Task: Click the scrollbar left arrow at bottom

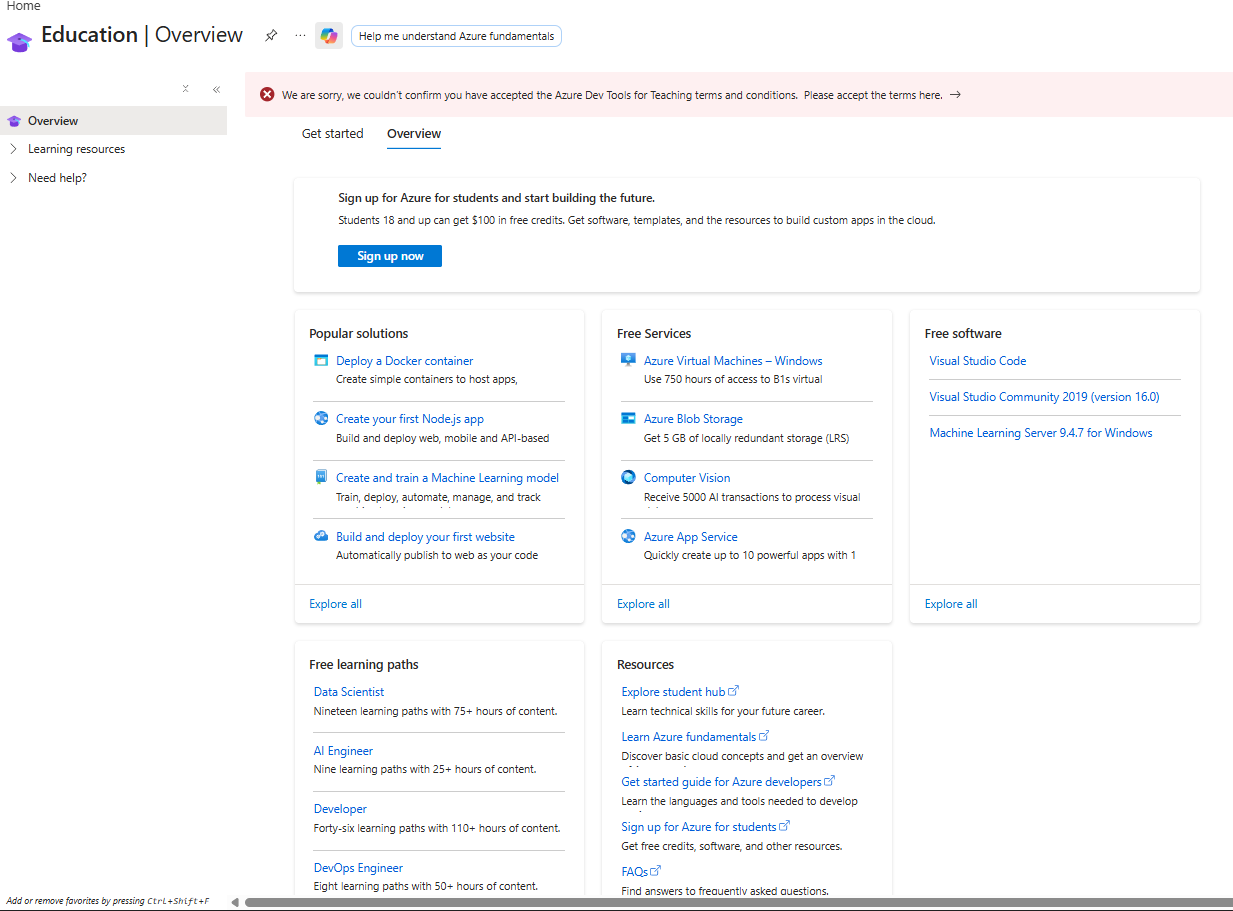Action: tap(235, 902)
